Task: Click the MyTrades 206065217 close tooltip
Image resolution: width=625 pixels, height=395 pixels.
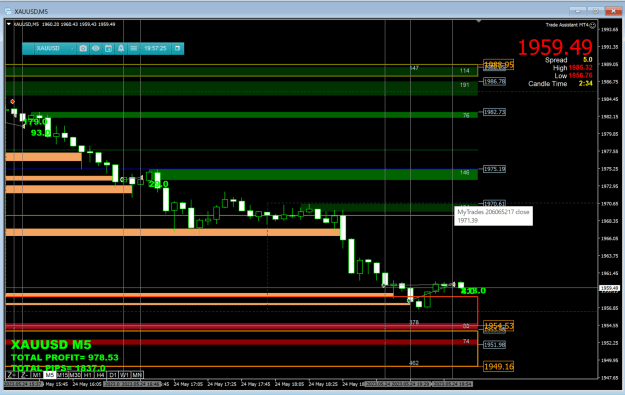Action: pyautogui.click(x=493, y=216)
